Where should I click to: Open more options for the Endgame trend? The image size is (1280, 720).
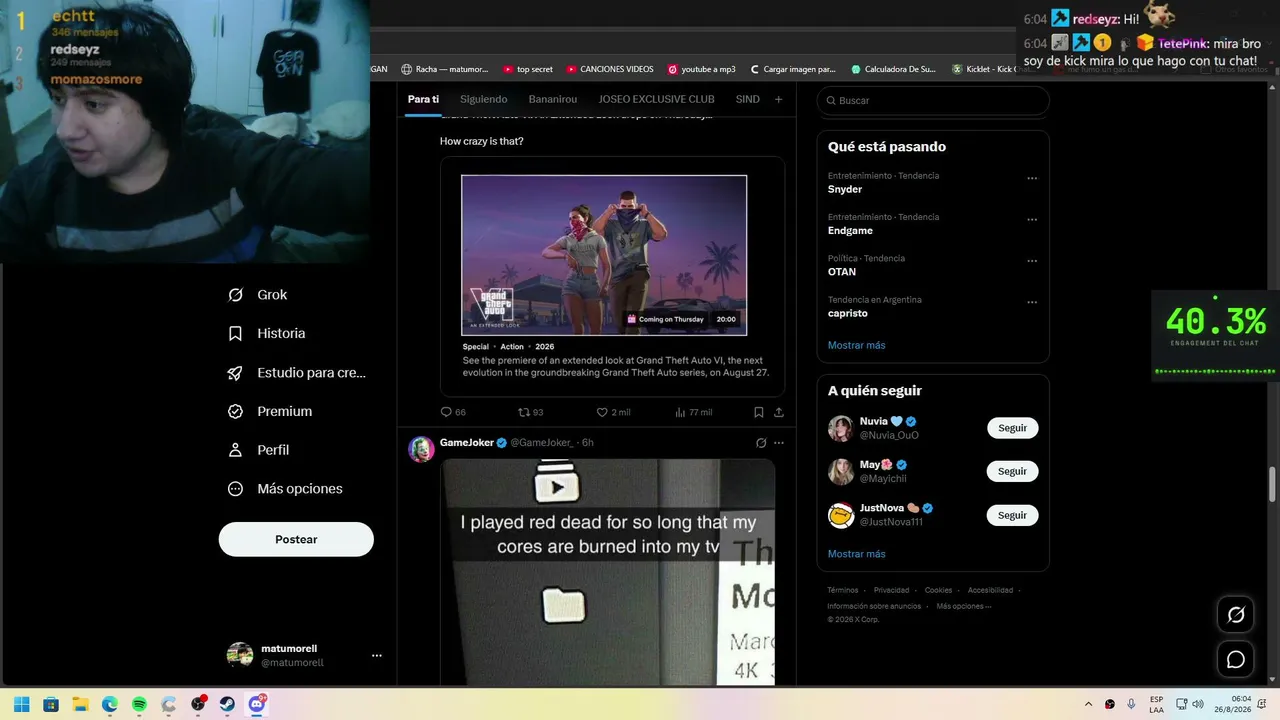point(1032,220)
